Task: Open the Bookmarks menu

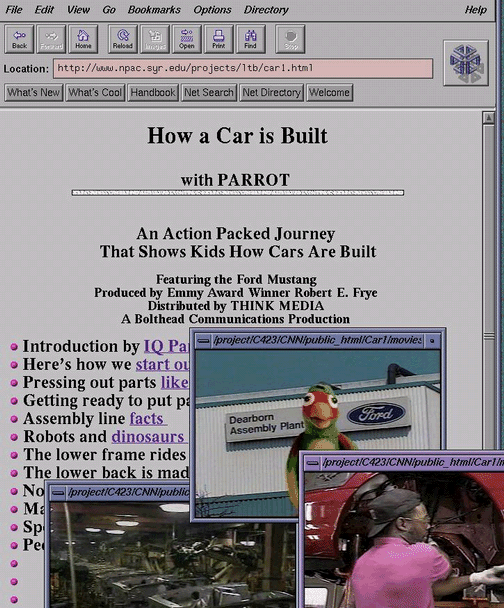Action: tap(154, 10)
